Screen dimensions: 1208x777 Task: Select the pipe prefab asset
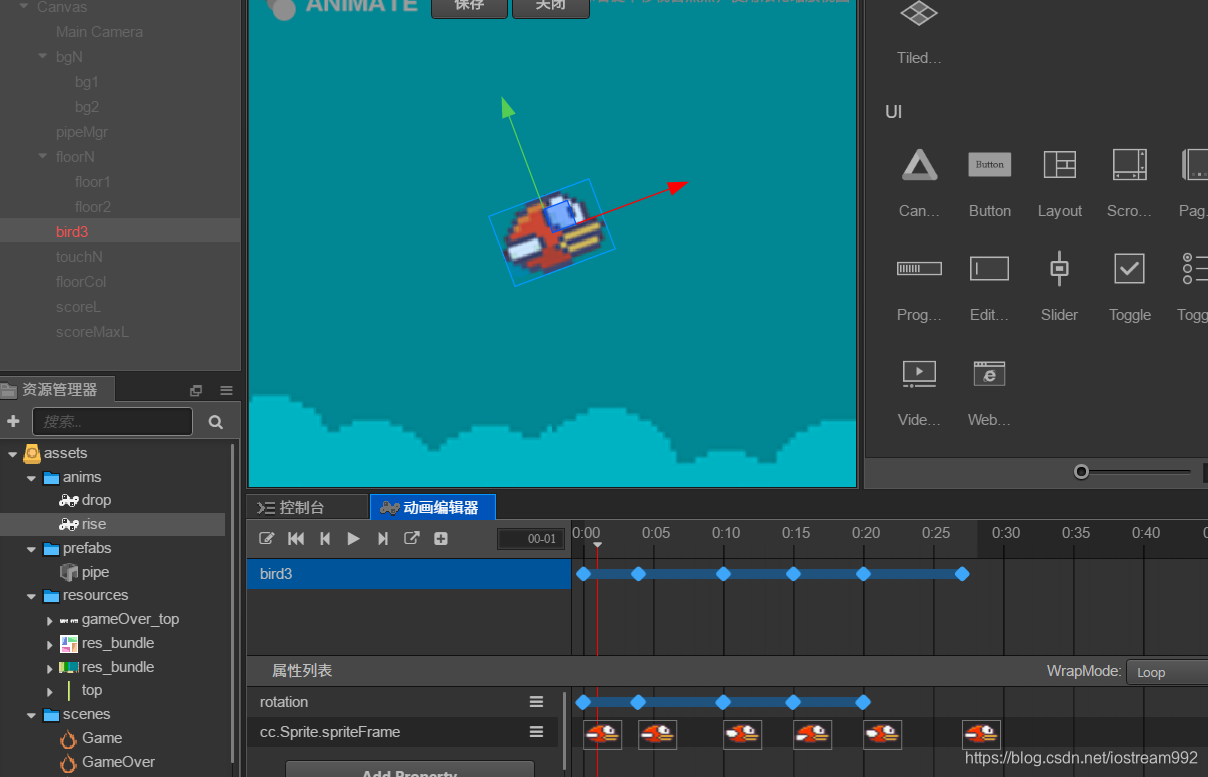click(95, 572)
